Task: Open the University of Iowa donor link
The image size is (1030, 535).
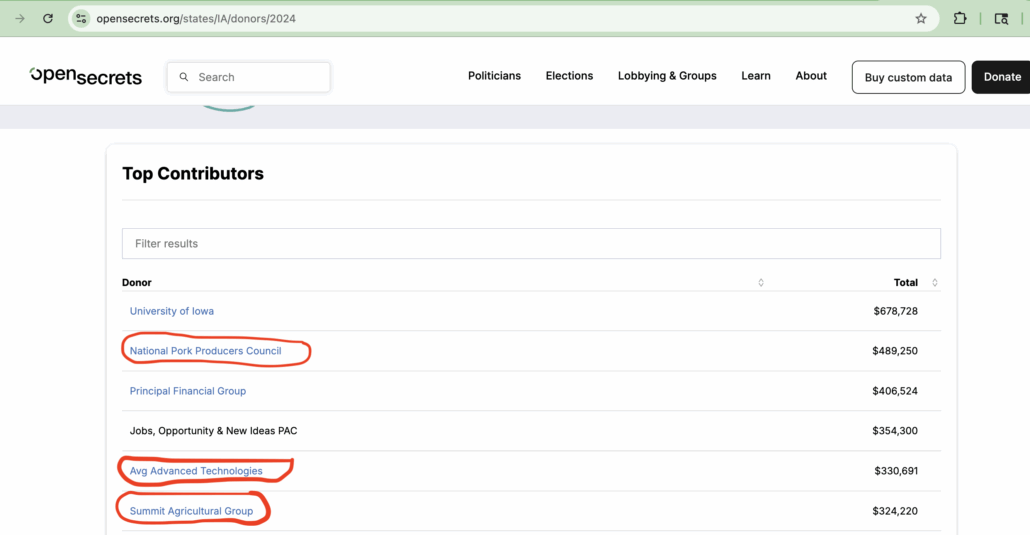Action: point(172,311)
